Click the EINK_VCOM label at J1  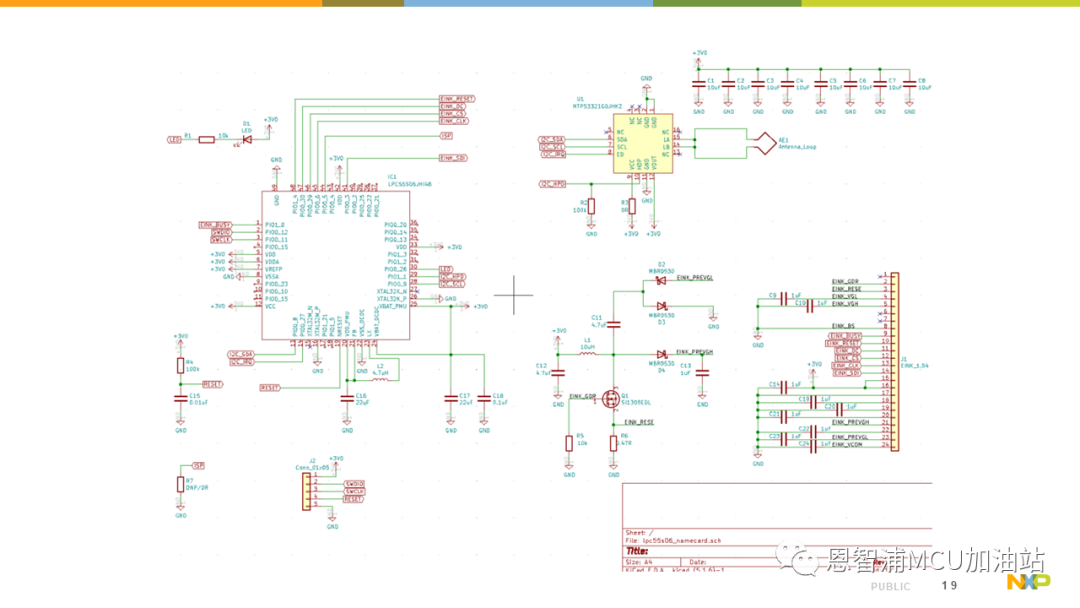pyautogui.click(x=847, y=445)
